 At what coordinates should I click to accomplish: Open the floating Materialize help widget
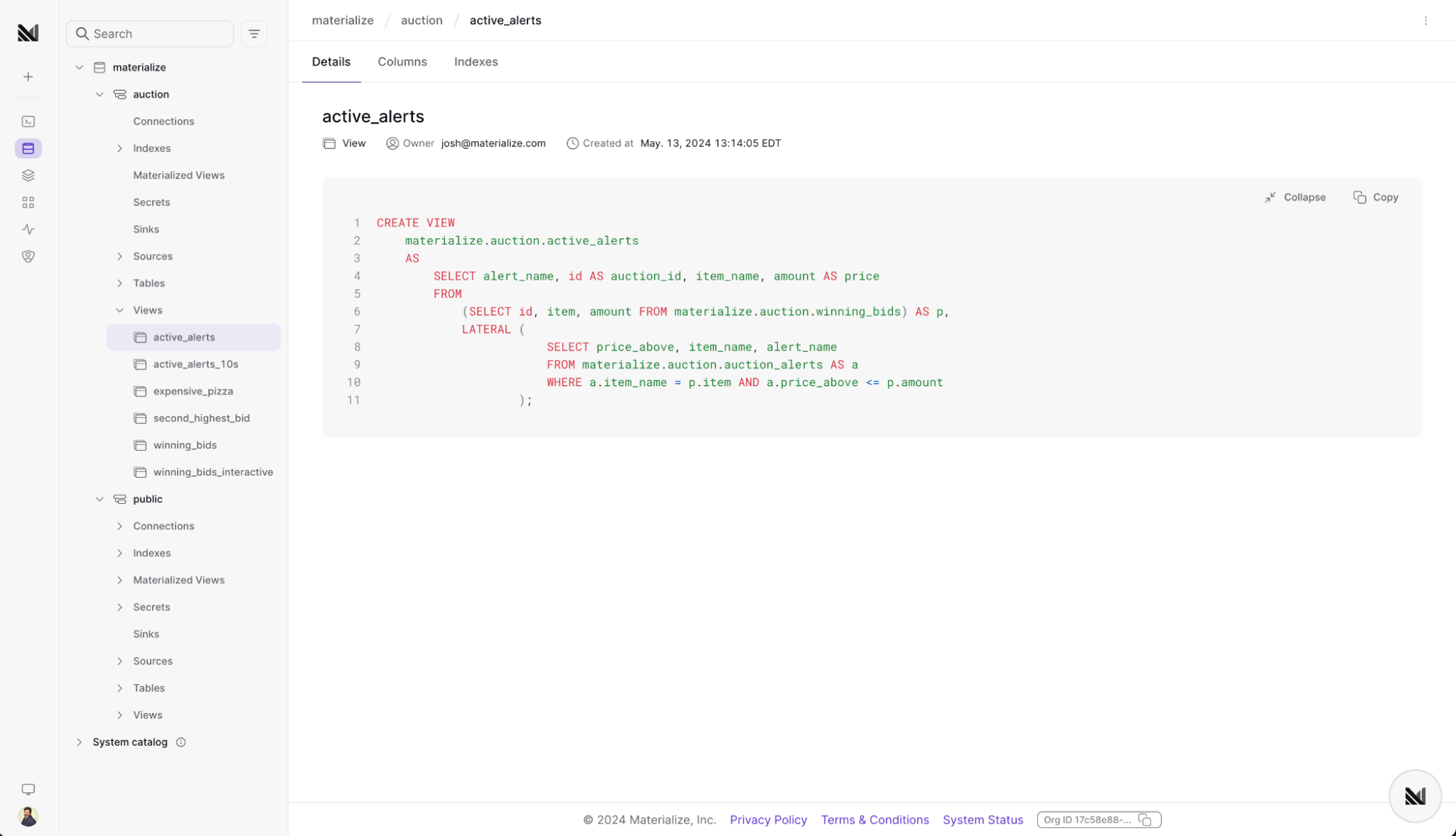[1414, 796]
